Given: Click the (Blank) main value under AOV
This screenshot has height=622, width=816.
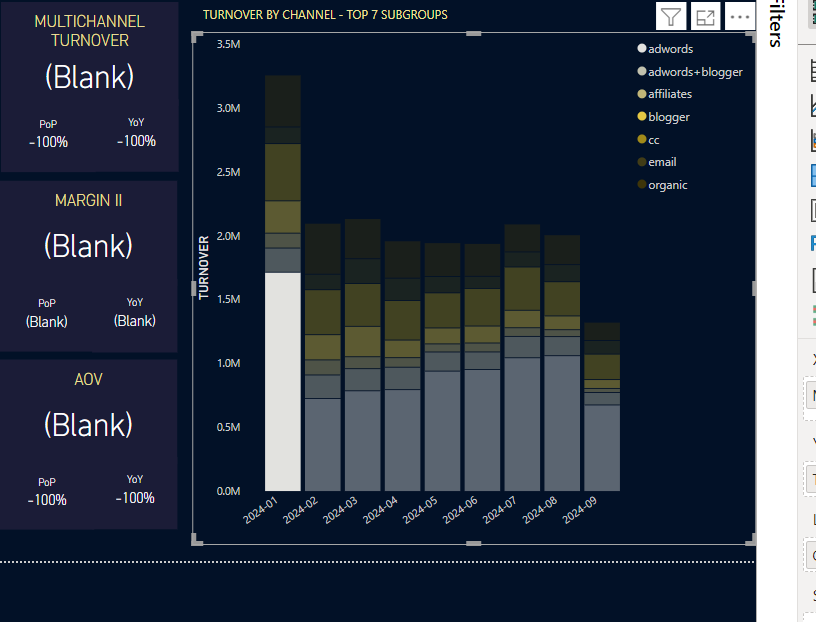Looking at the screenshot, I should coord(88,425).
